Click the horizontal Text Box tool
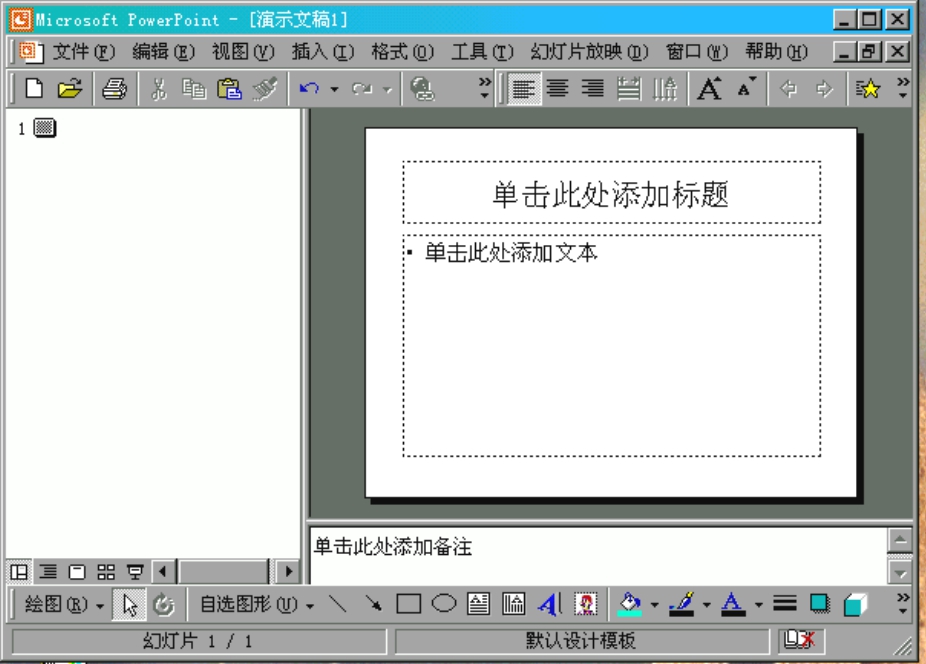The image size is (926, 664). (x=478, y=604)
